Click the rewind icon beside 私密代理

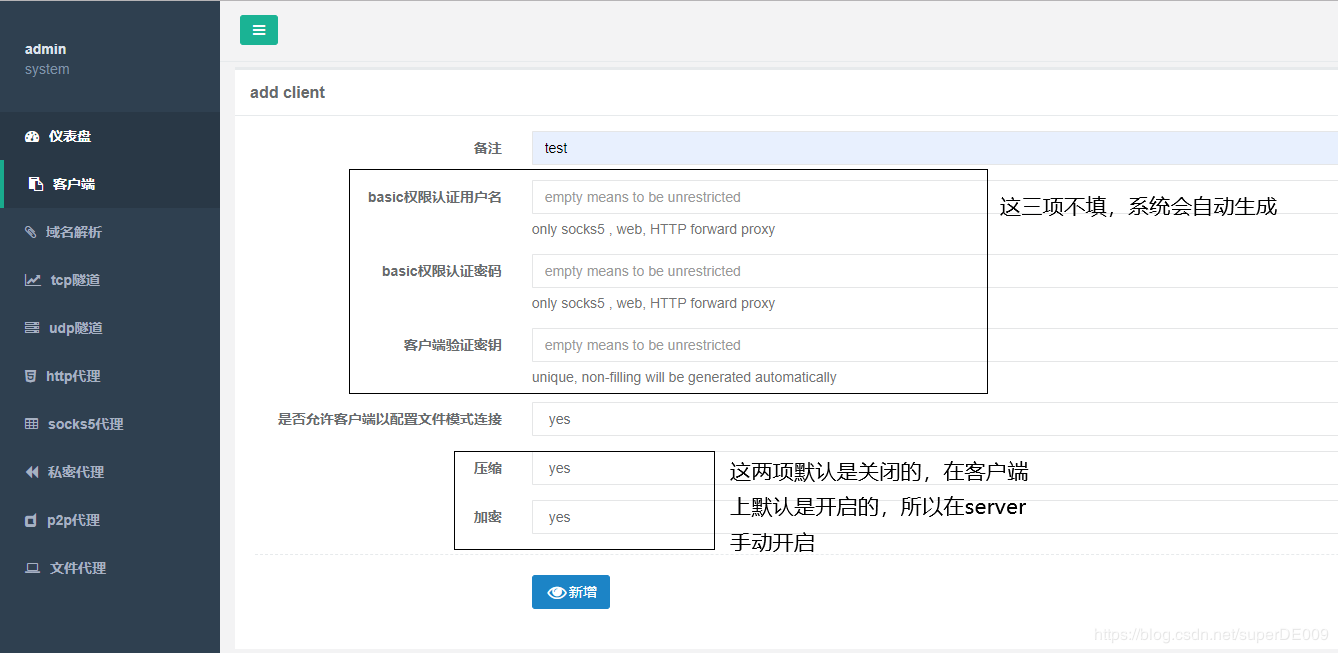(x=32, y=472)
